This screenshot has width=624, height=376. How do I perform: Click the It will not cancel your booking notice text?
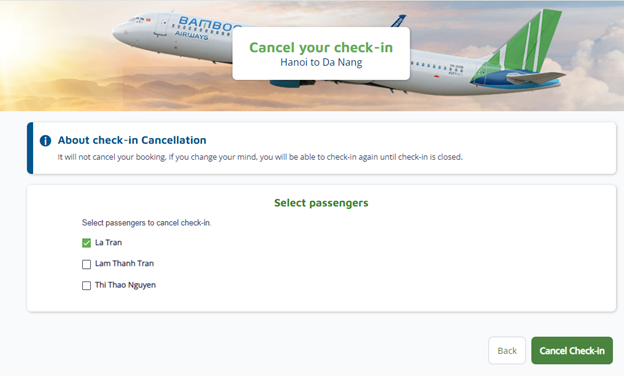(260, 157)
